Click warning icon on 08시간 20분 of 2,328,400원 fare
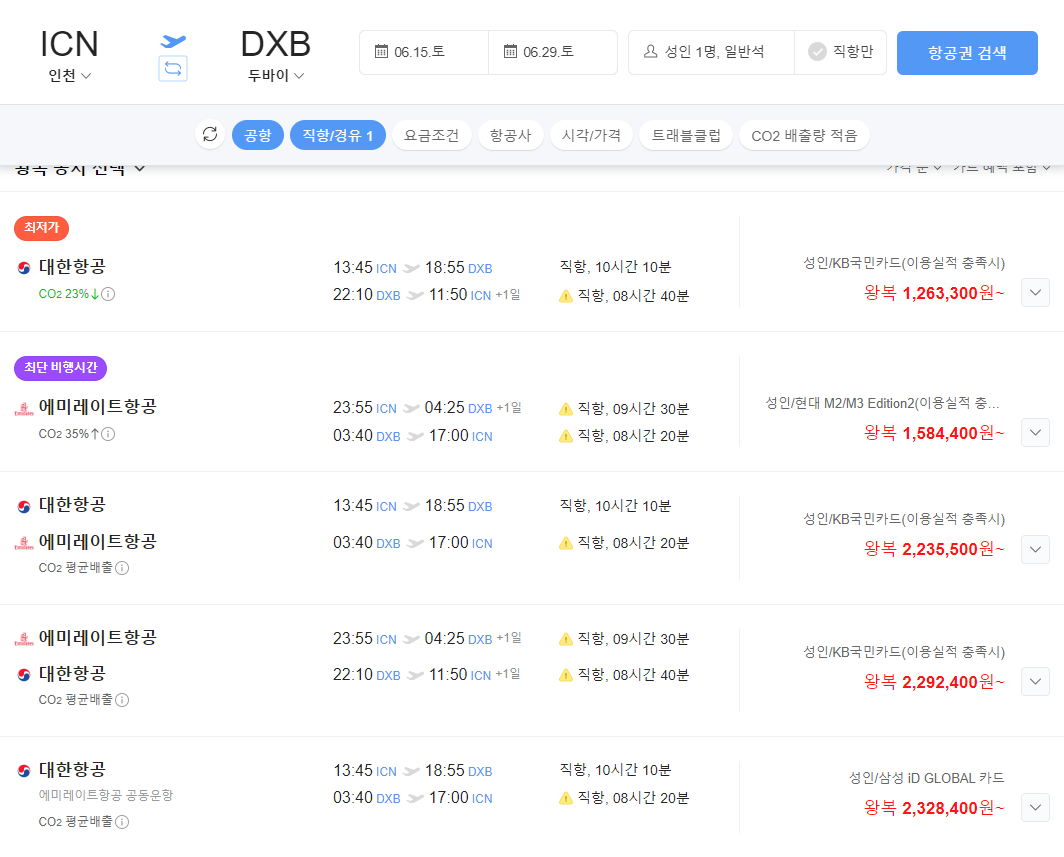The height and width of the screenshot is (857, 1064). click(x=566, y=798)
